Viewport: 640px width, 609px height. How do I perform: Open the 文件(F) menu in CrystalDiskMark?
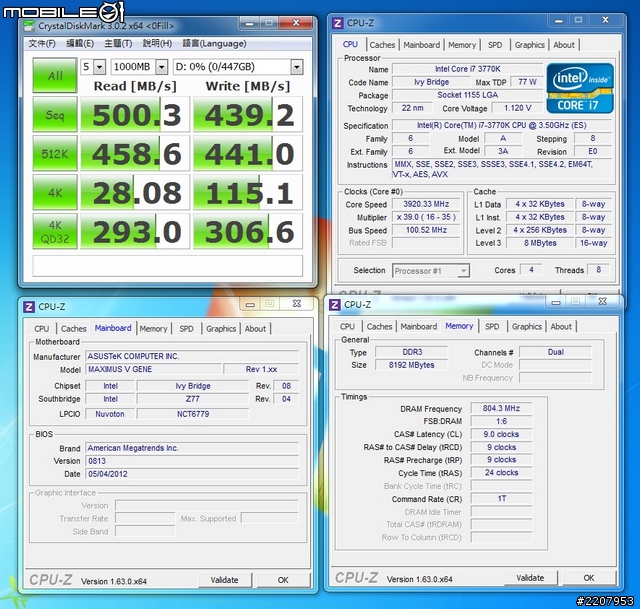[42, 44]
